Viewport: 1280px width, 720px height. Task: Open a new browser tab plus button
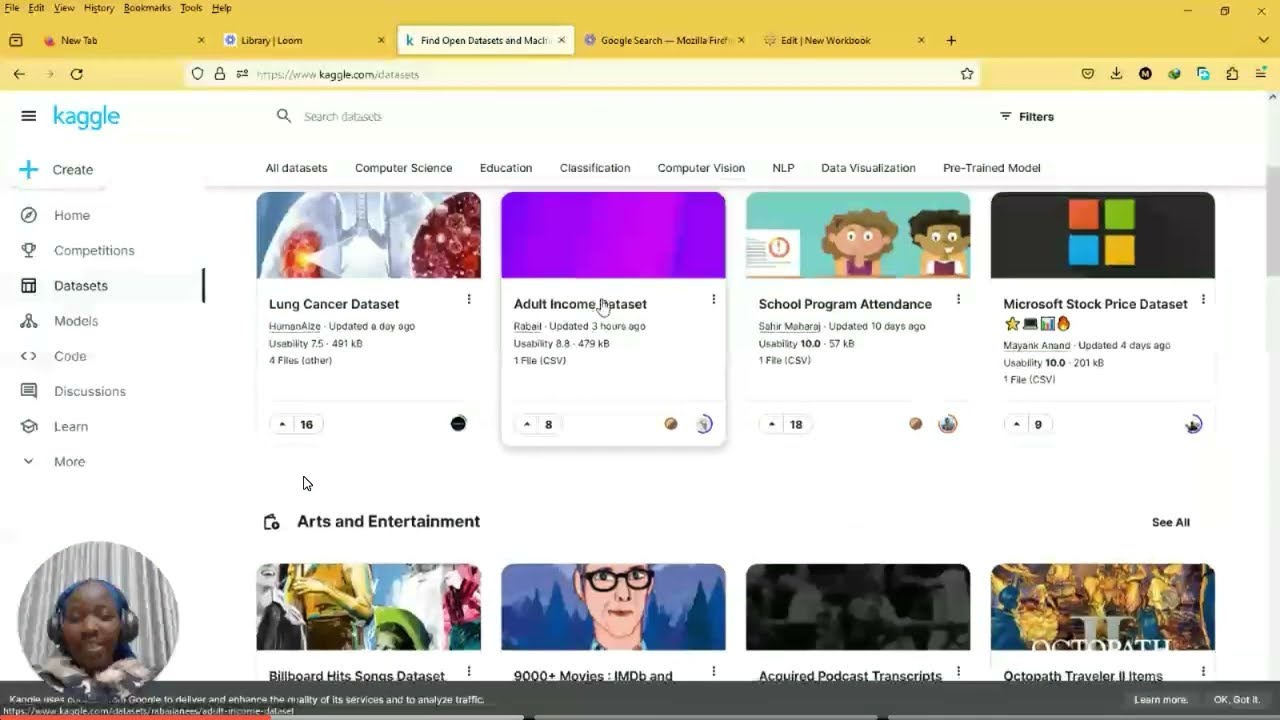[951, 40]
